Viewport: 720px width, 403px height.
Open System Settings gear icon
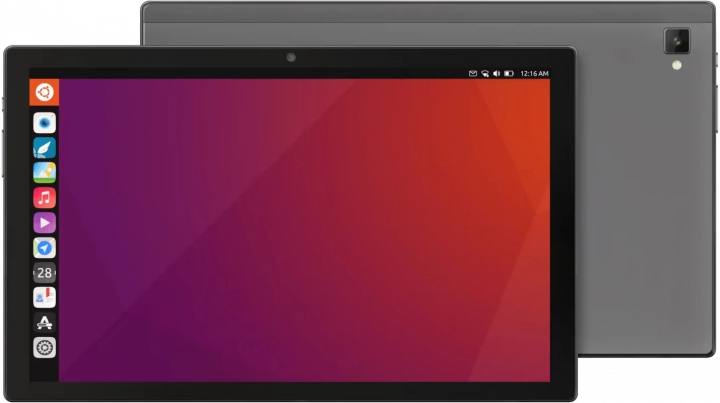coord(45,347)
